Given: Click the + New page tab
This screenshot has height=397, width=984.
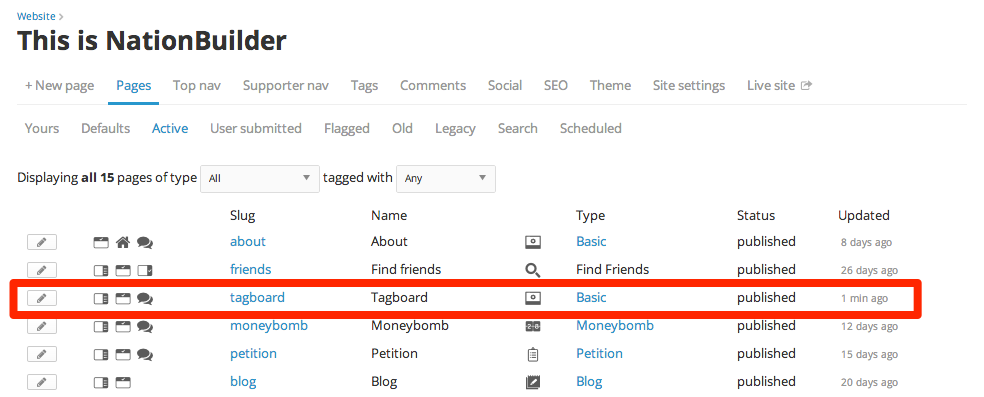Looking at the screenshot, I should pos(60,85).
